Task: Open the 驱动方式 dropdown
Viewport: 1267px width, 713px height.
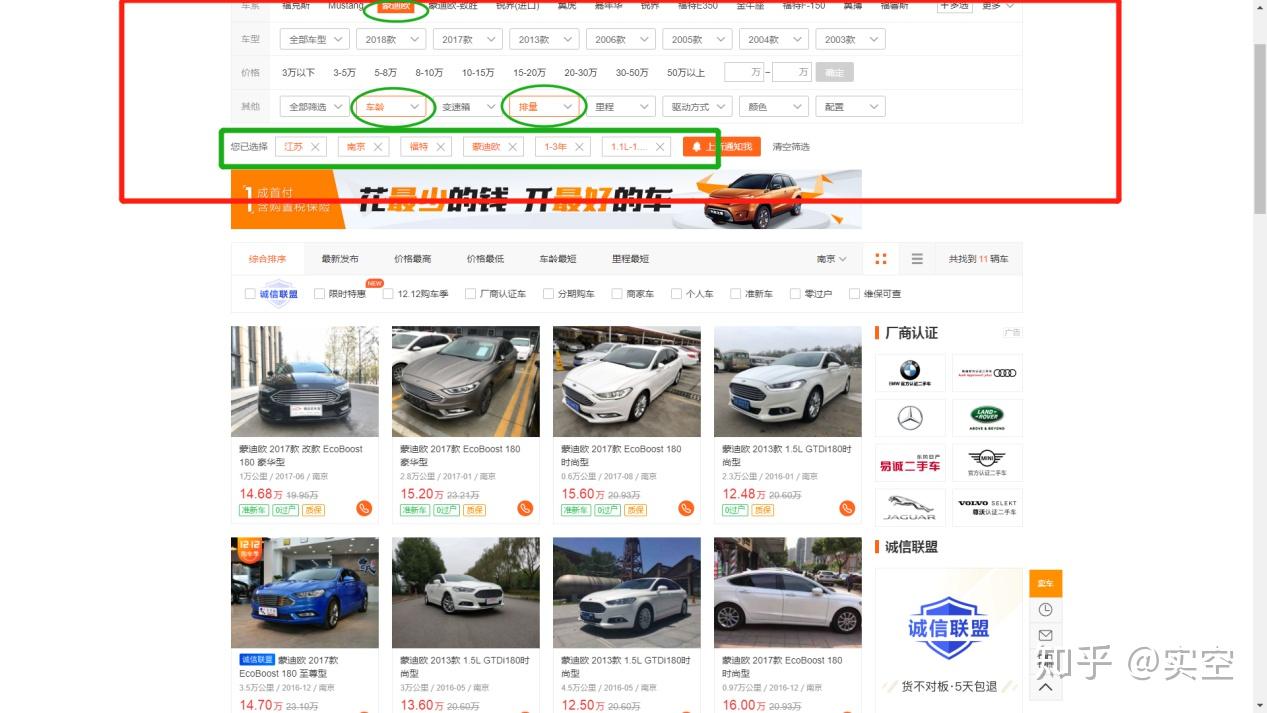Action: [x=698, y=107]
